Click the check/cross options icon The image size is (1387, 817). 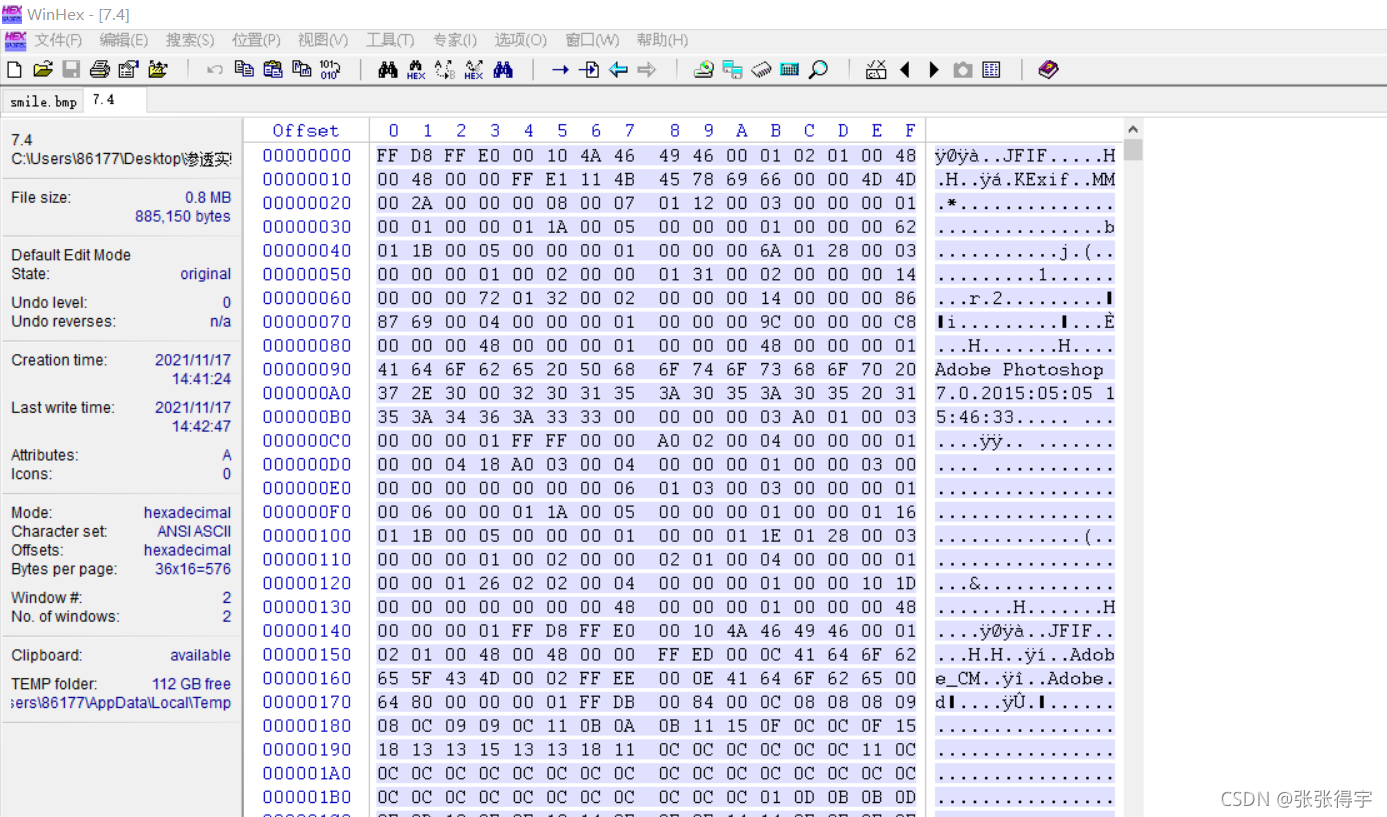tap(876, 69)
